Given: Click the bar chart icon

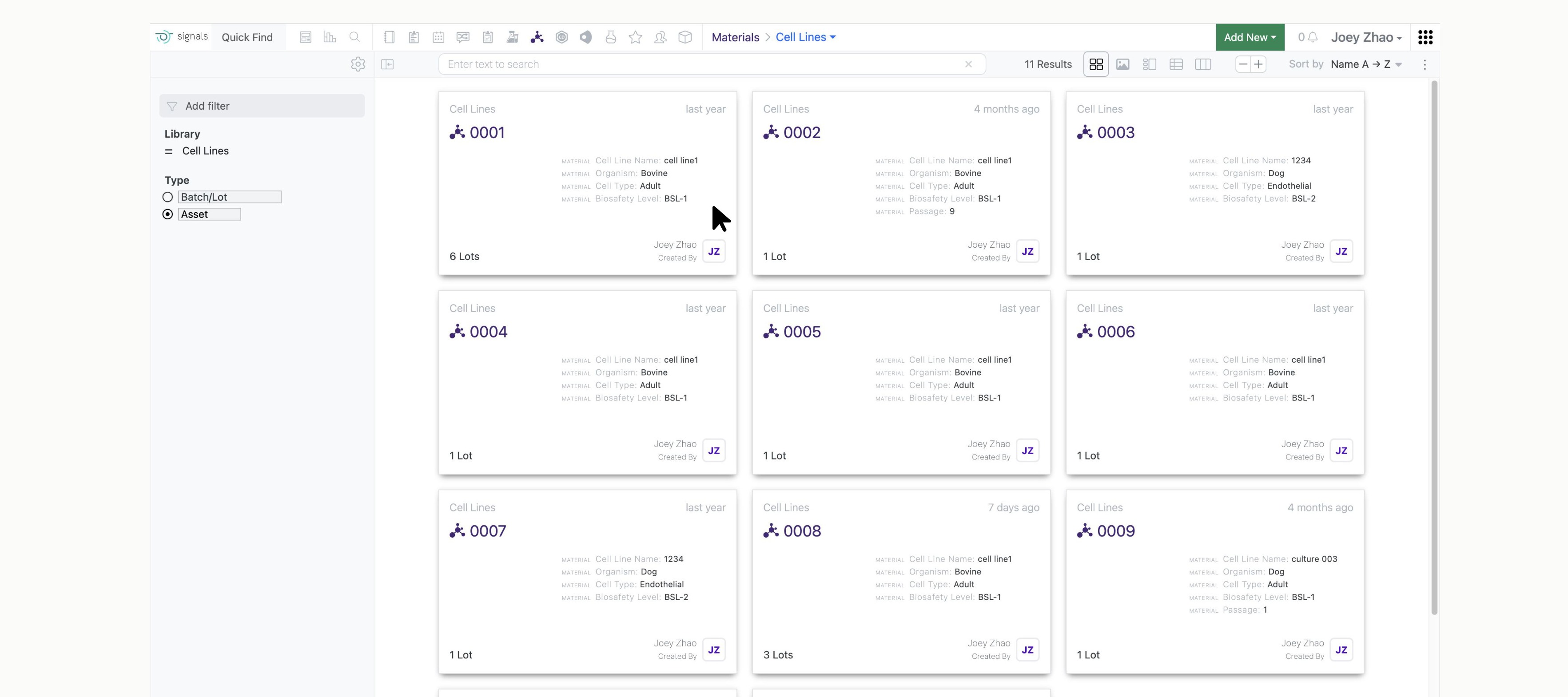Looking at the screenshot, I should tap(330, 37).
